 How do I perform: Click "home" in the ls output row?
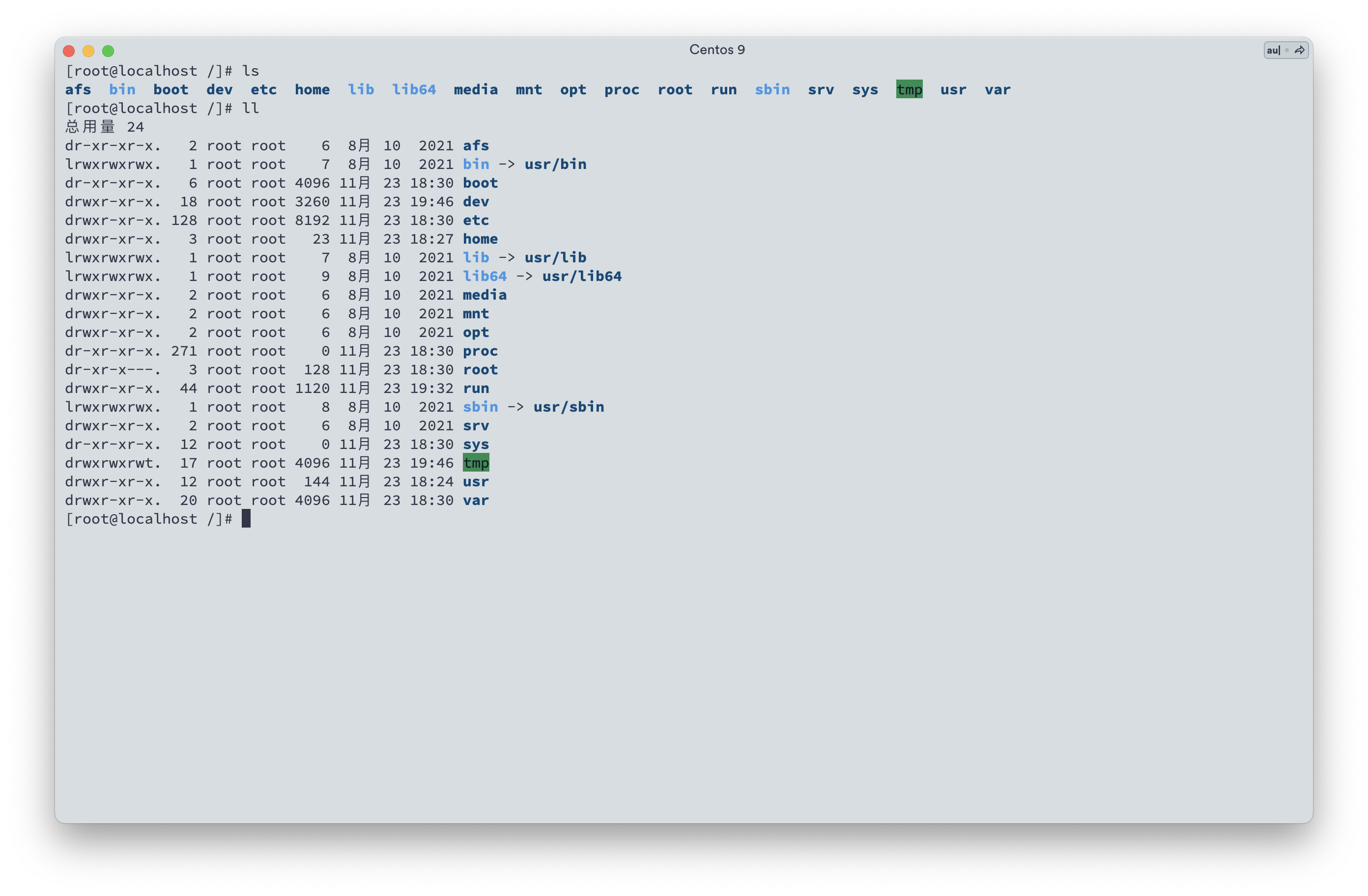tap(312, 89)
